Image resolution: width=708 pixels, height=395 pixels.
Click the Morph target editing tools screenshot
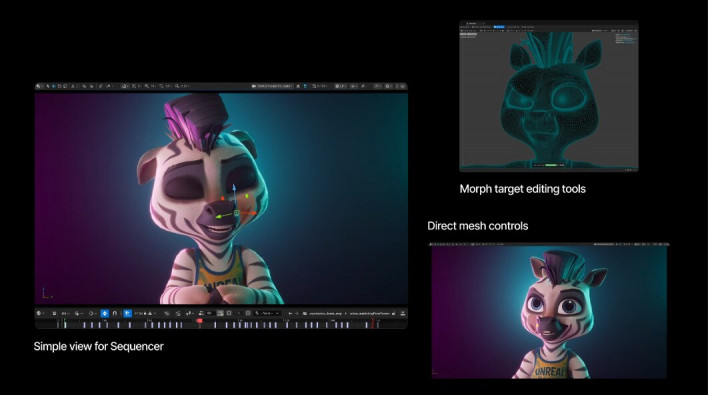click(549, 96)
